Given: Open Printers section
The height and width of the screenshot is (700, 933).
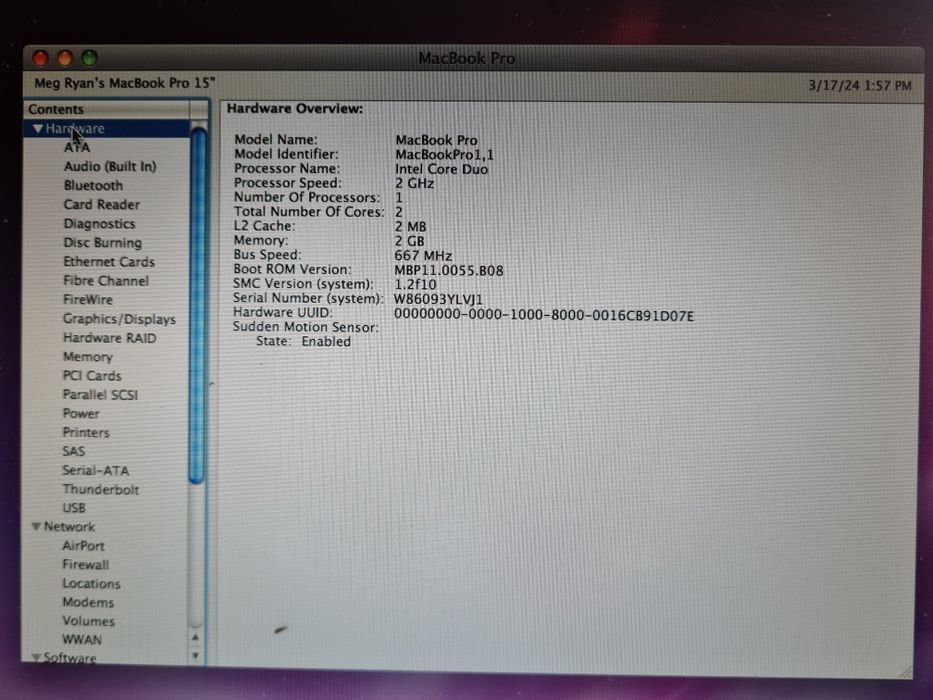Looking at the screenshot, I should (86, 432).
